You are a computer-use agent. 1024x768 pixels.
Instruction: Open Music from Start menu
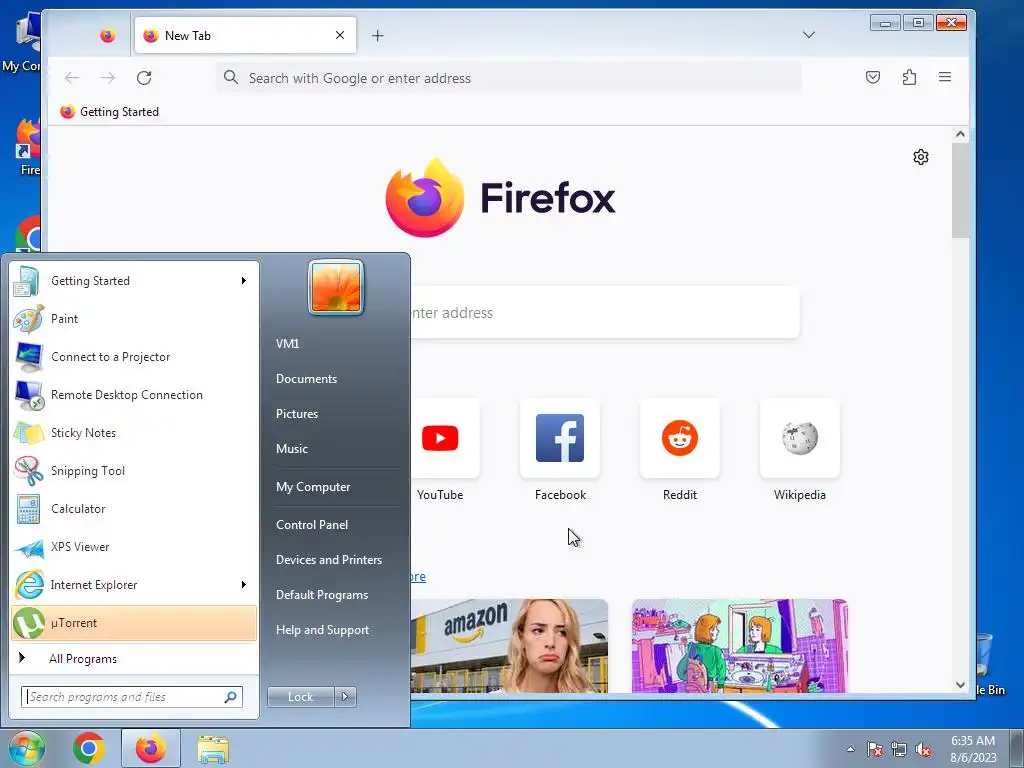coord(292,449)
